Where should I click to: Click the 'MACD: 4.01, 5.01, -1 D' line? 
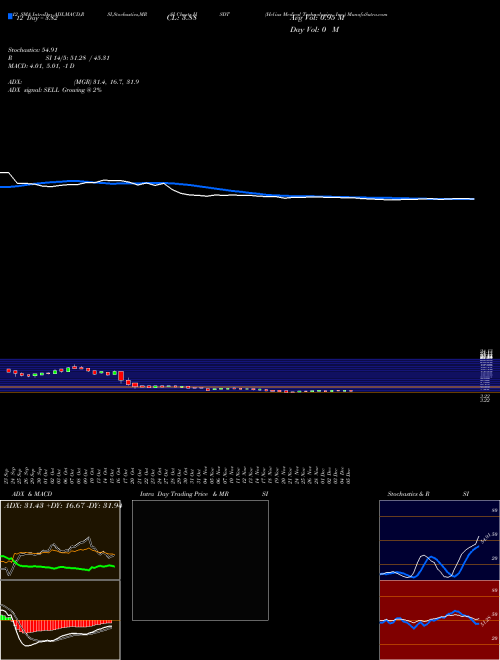click(x=41, y=66)
